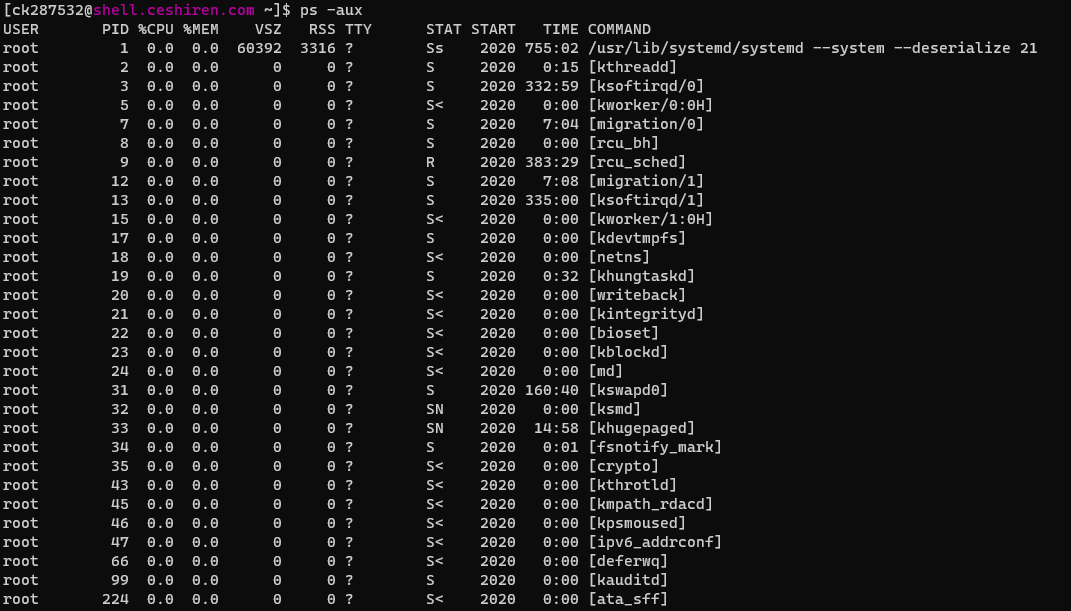Click the PID column header
The width and height of the screenshot is (1071, 611).
point(115,29)
